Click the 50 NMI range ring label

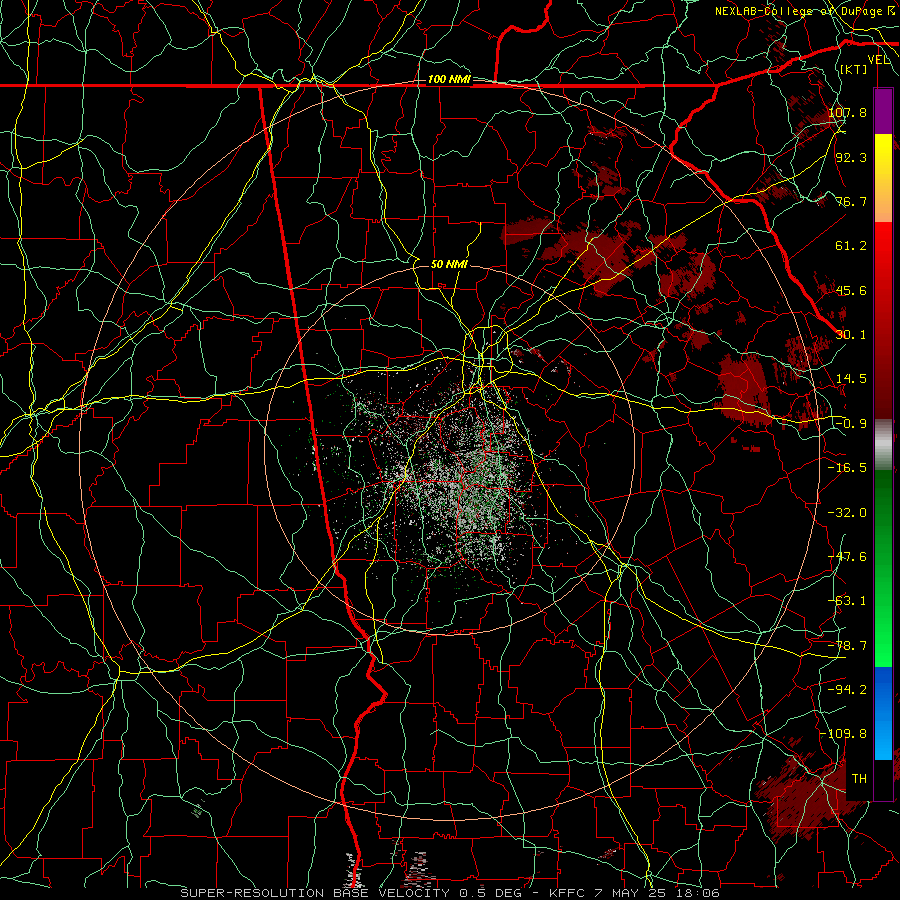(x=449, y=265)
